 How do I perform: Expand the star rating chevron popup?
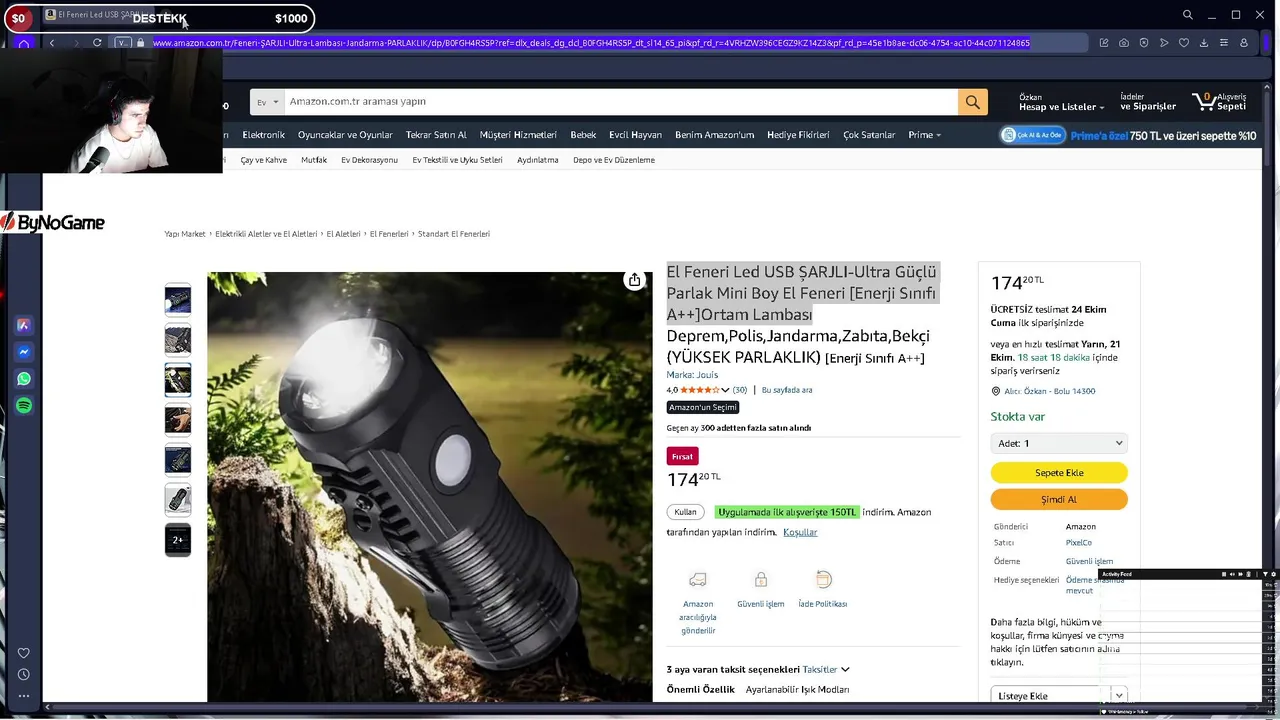725,390
